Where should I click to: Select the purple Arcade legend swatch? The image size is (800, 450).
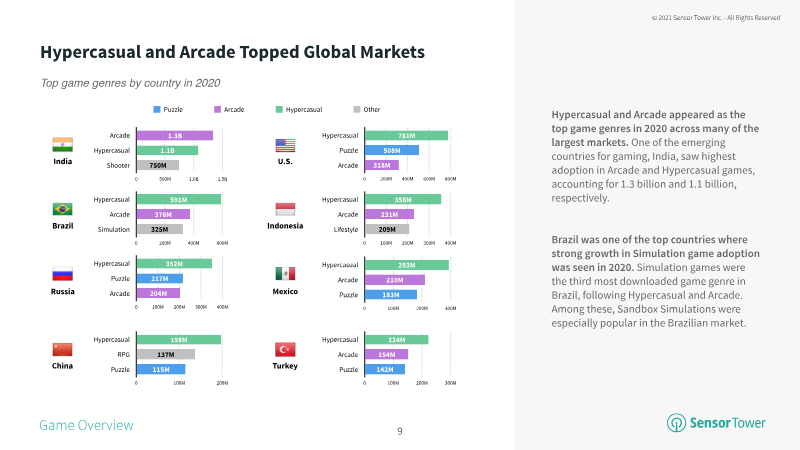217,109
